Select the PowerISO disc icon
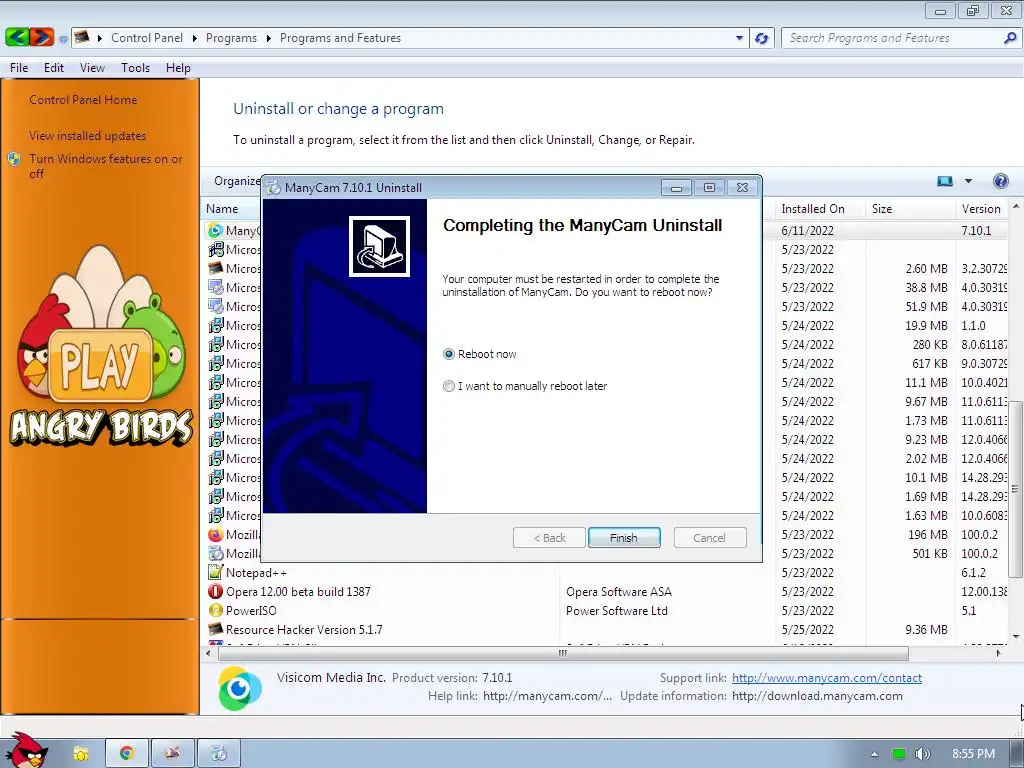 [215, 611]
